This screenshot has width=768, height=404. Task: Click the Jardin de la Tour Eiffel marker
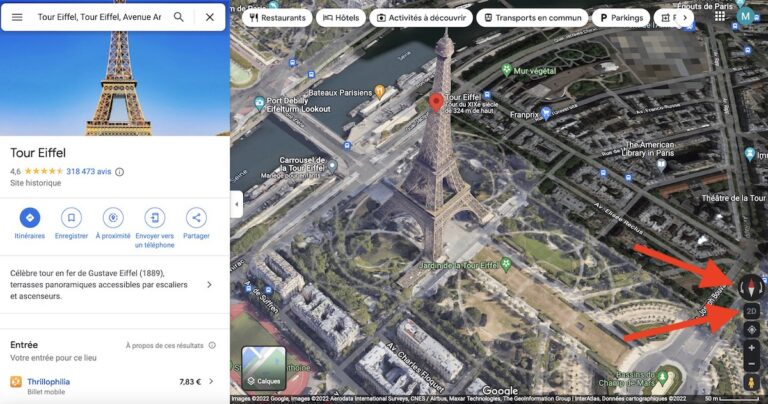(x=506, y=264)
